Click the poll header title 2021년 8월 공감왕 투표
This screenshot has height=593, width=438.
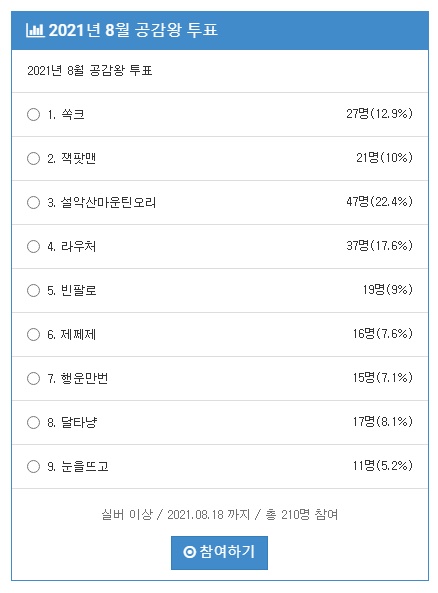click(133, 30)
